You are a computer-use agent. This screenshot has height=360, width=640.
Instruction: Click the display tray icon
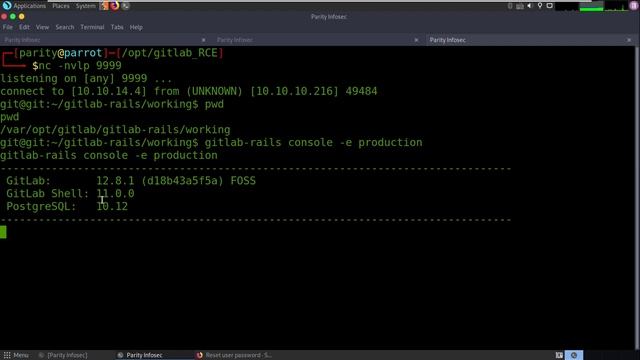550,6
